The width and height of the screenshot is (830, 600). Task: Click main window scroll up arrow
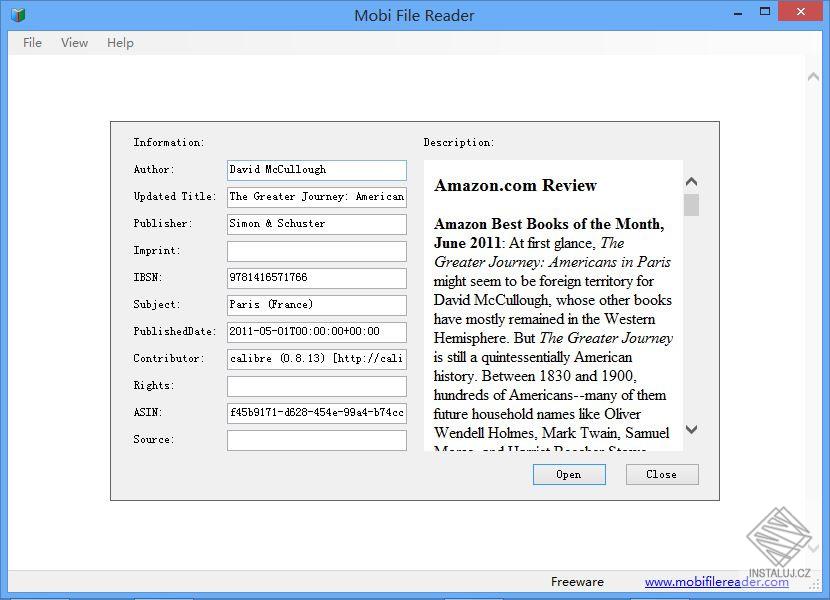(x=813, y=77)
